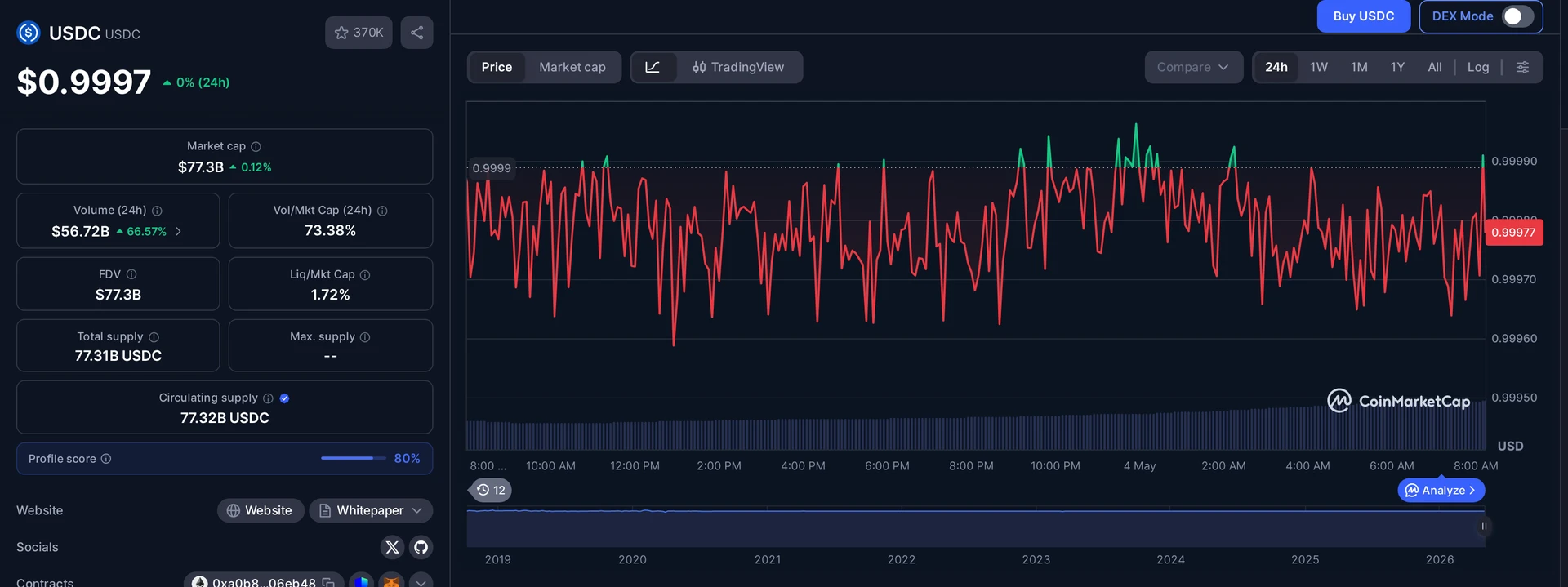1568x587 pixels.
Task: Click the blue shield wallet icon
Action: coord(362,581)
